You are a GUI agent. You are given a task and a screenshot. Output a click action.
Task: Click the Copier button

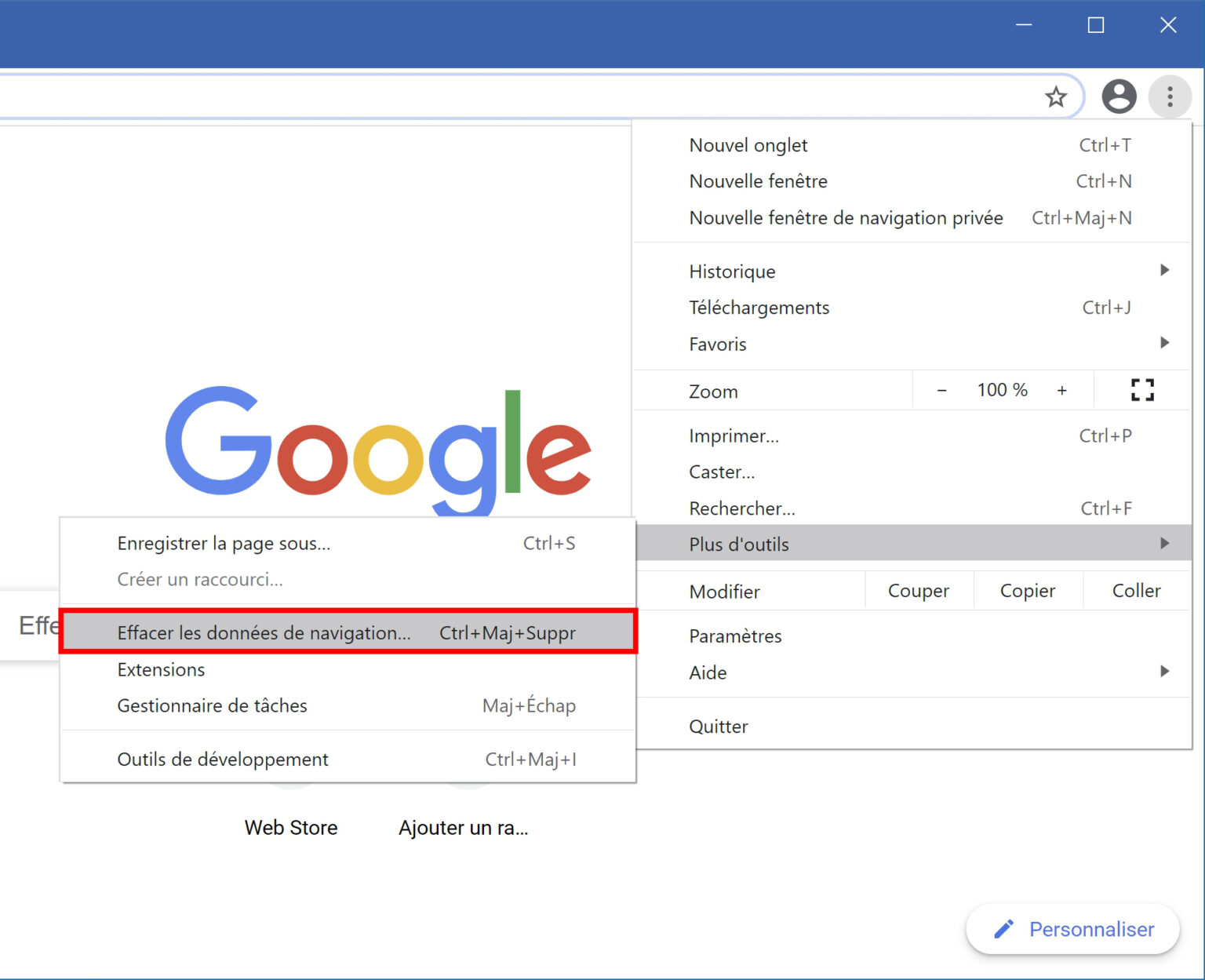coord(1027,591)
